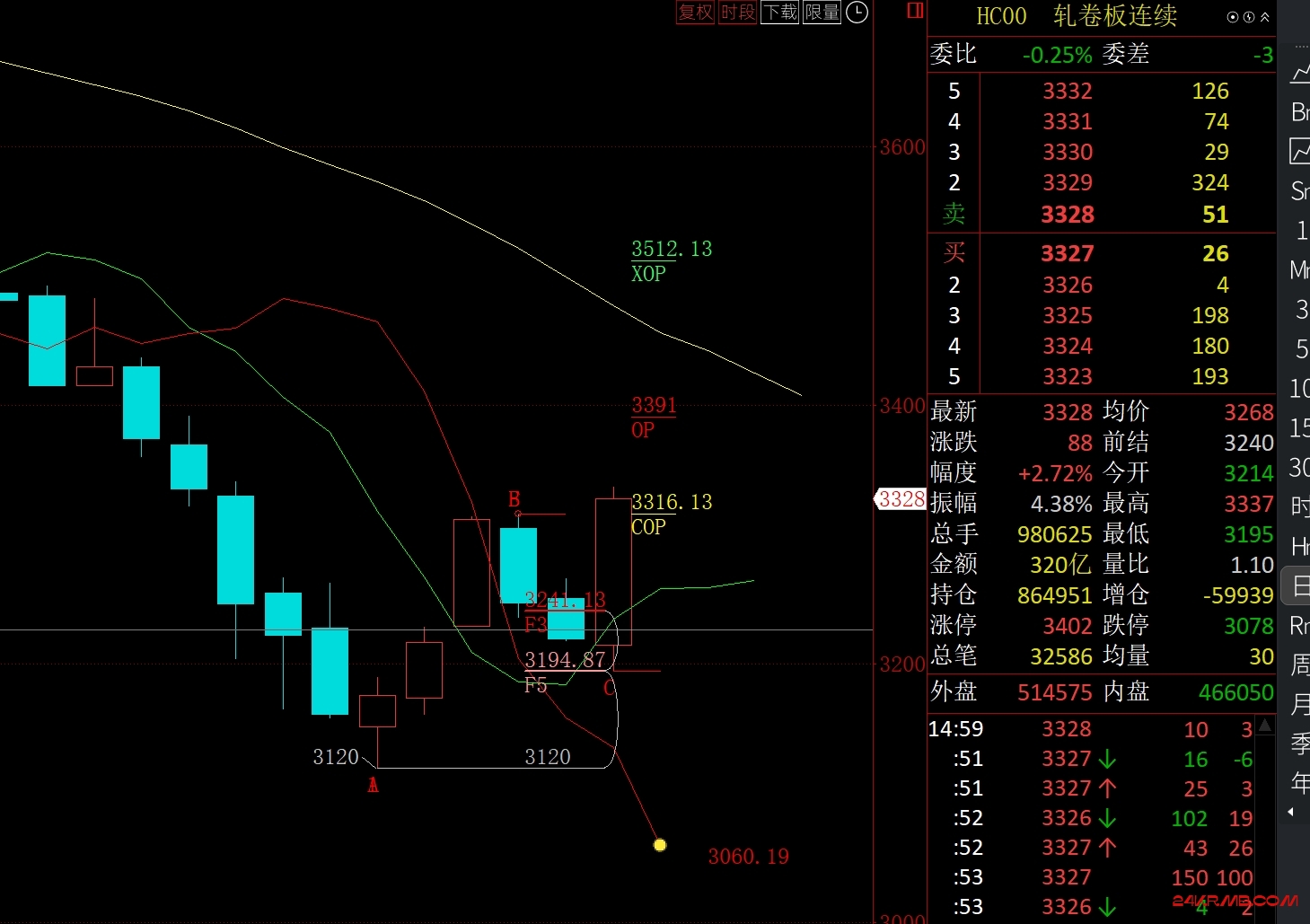Select the boxed chart icon in sidebar

coord(1300,151)
